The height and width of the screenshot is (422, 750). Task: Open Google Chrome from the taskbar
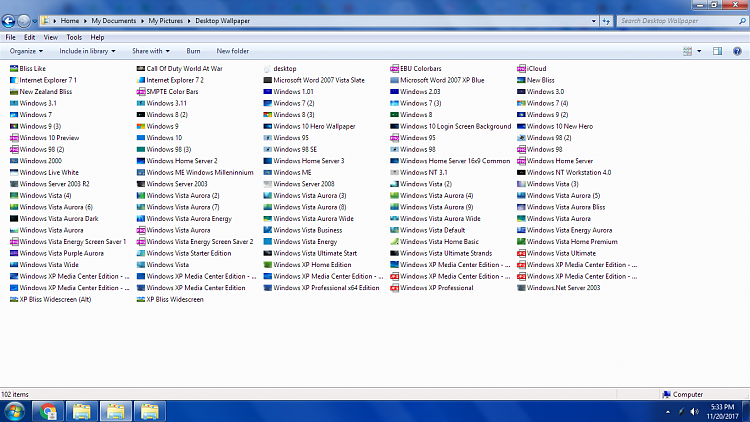48,411
